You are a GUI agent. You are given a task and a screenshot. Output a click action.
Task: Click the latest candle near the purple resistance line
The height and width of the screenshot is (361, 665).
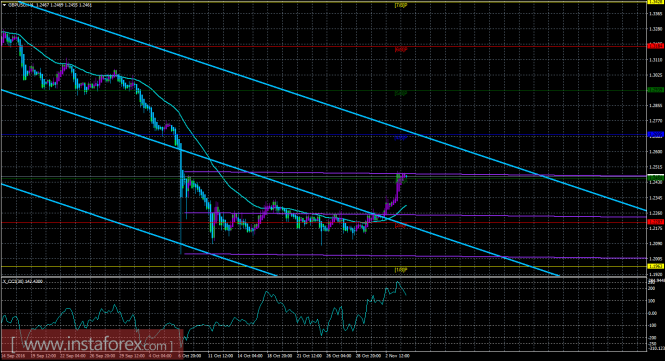pos(405,177)
